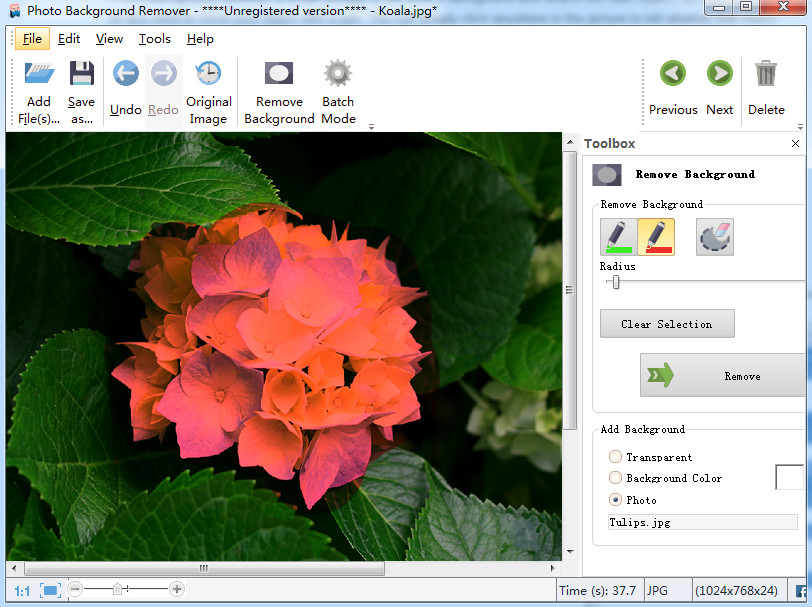Click the horizontal scrollbar right arrow
The width and height of the screenshot is (812, 607).
[553, 568]
